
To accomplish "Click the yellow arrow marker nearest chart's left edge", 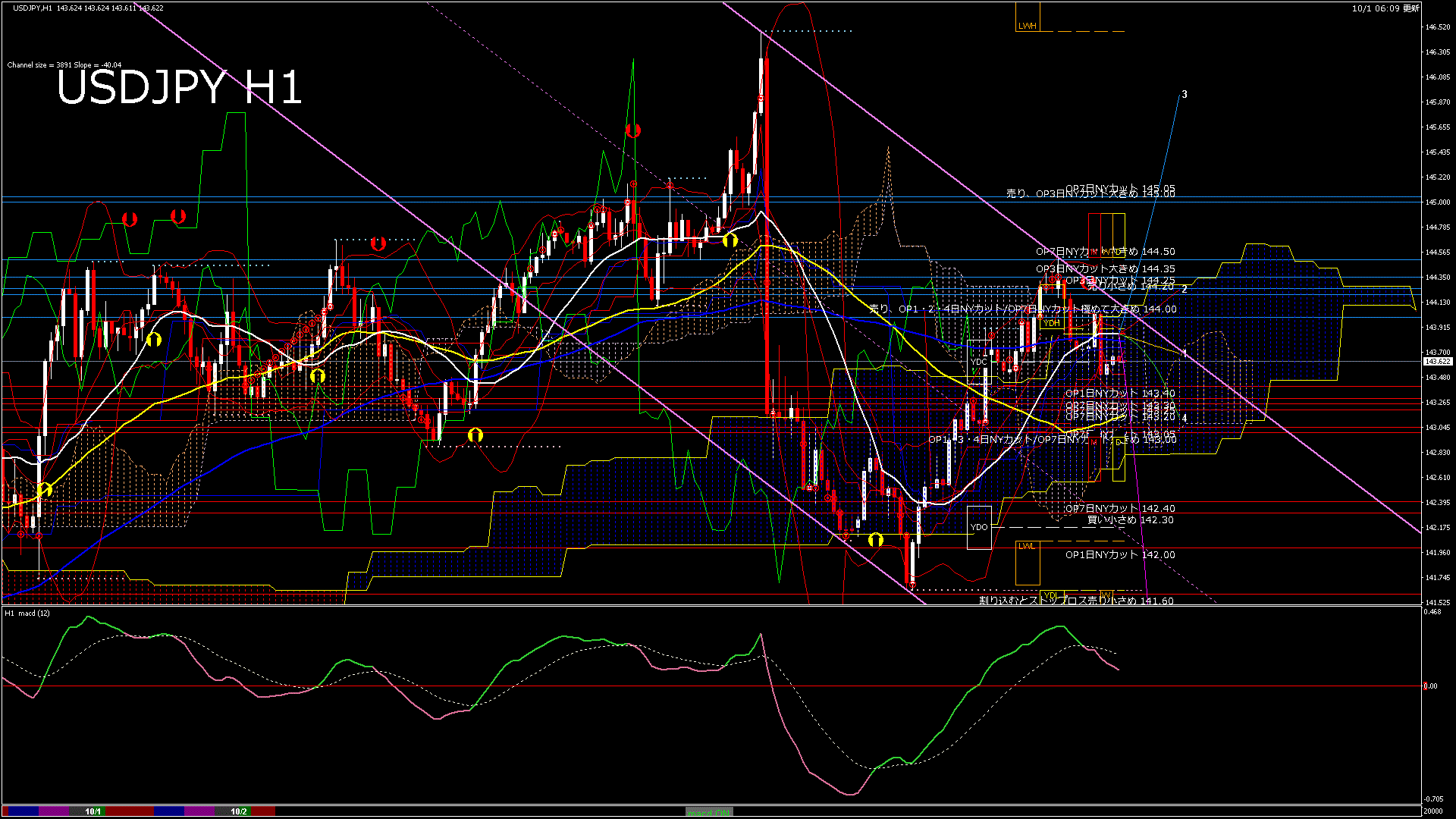I will pyautogui.click(x=44, y=490).
